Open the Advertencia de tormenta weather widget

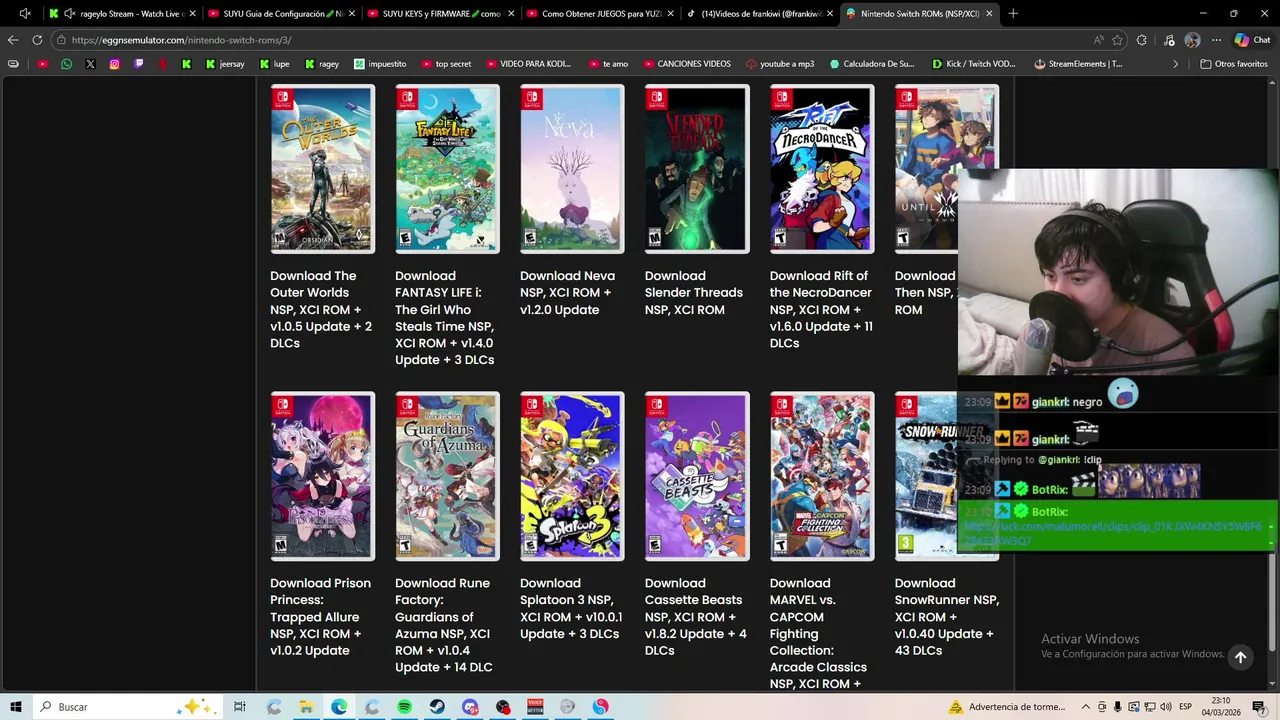(x=1007, y=707)
